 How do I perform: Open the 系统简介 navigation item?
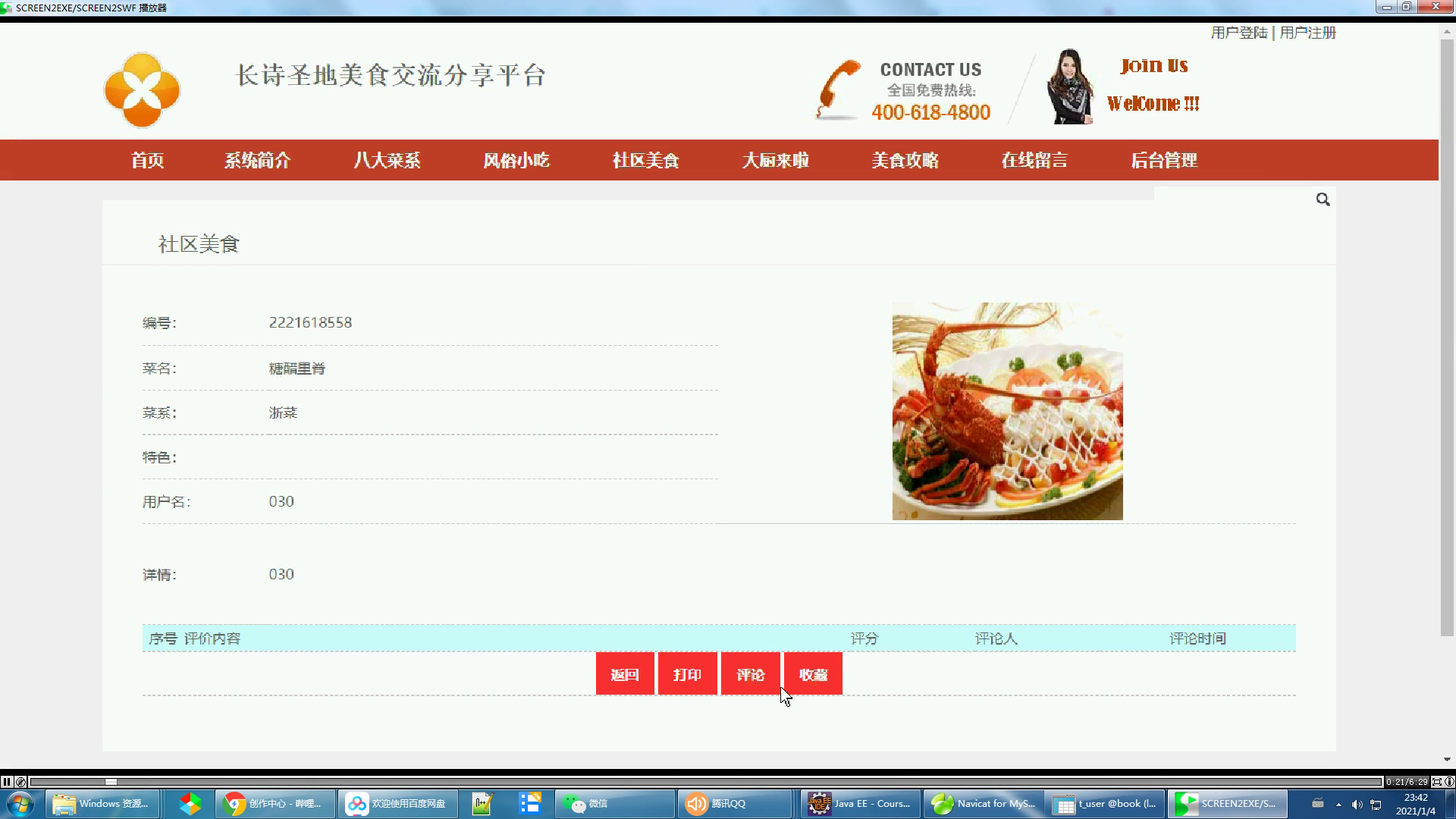[258, 160]
